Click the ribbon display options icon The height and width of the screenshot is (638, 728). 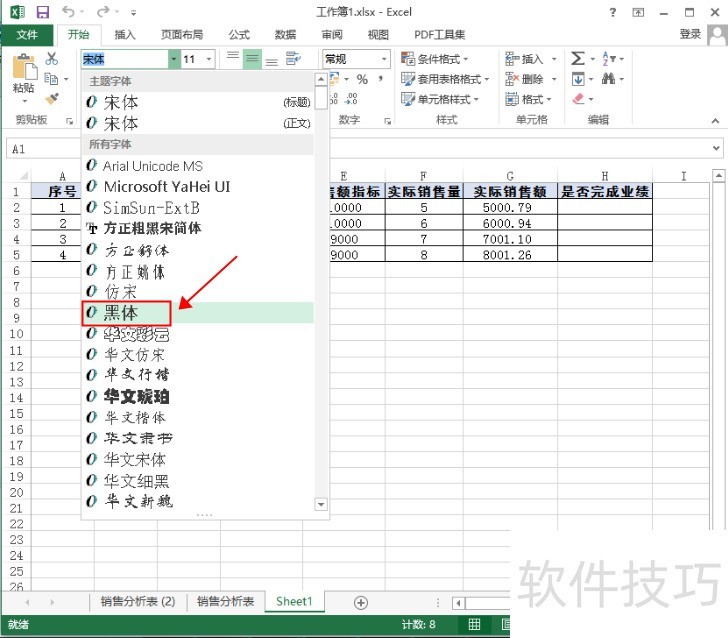coord(638,12)
